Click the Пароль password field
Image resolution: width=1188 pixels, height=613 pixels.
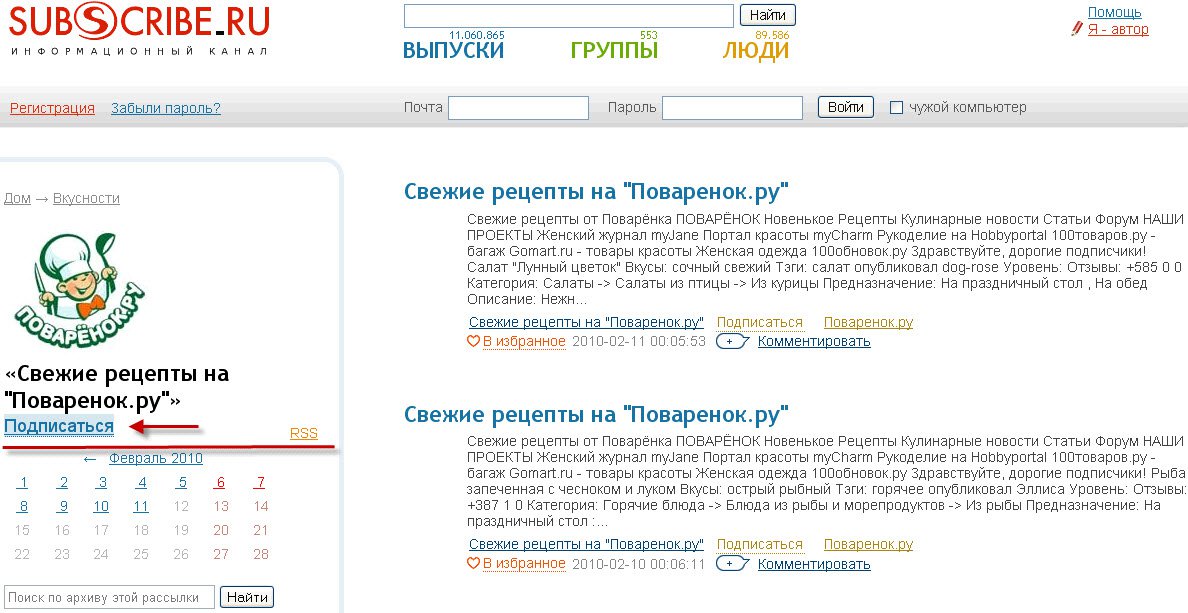[x=732, y=108]
